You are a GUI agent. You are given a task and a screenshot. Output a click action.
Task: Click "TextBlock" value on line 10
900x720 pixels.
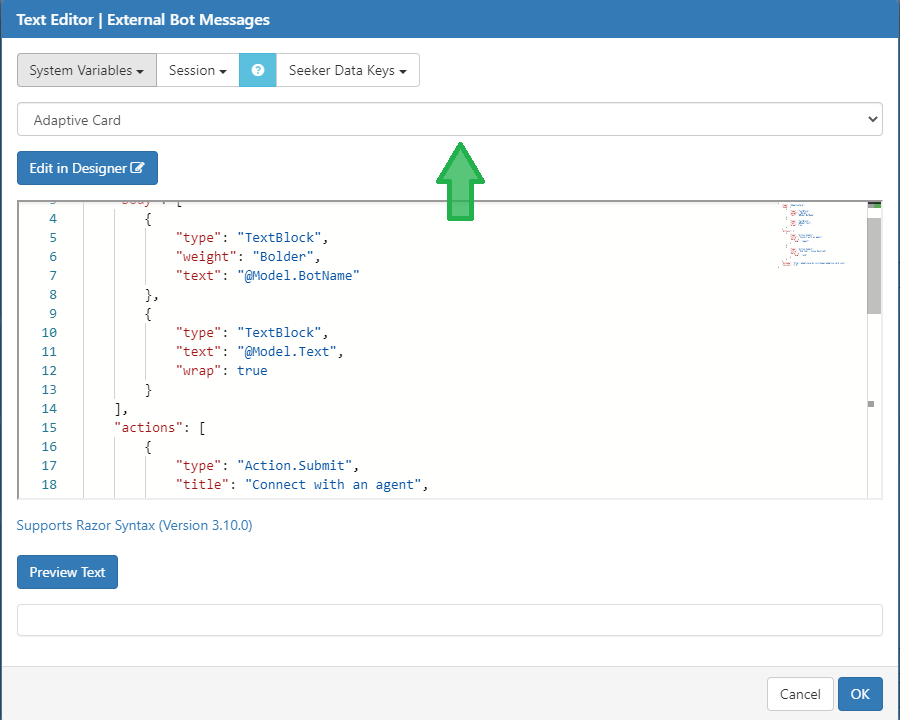click(x=280, y=333)
